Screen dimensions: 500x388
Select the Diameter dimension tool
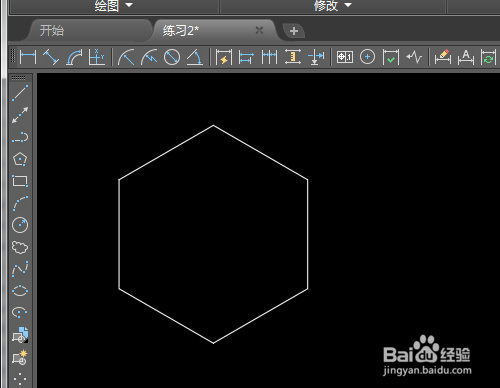pos(172,57)
